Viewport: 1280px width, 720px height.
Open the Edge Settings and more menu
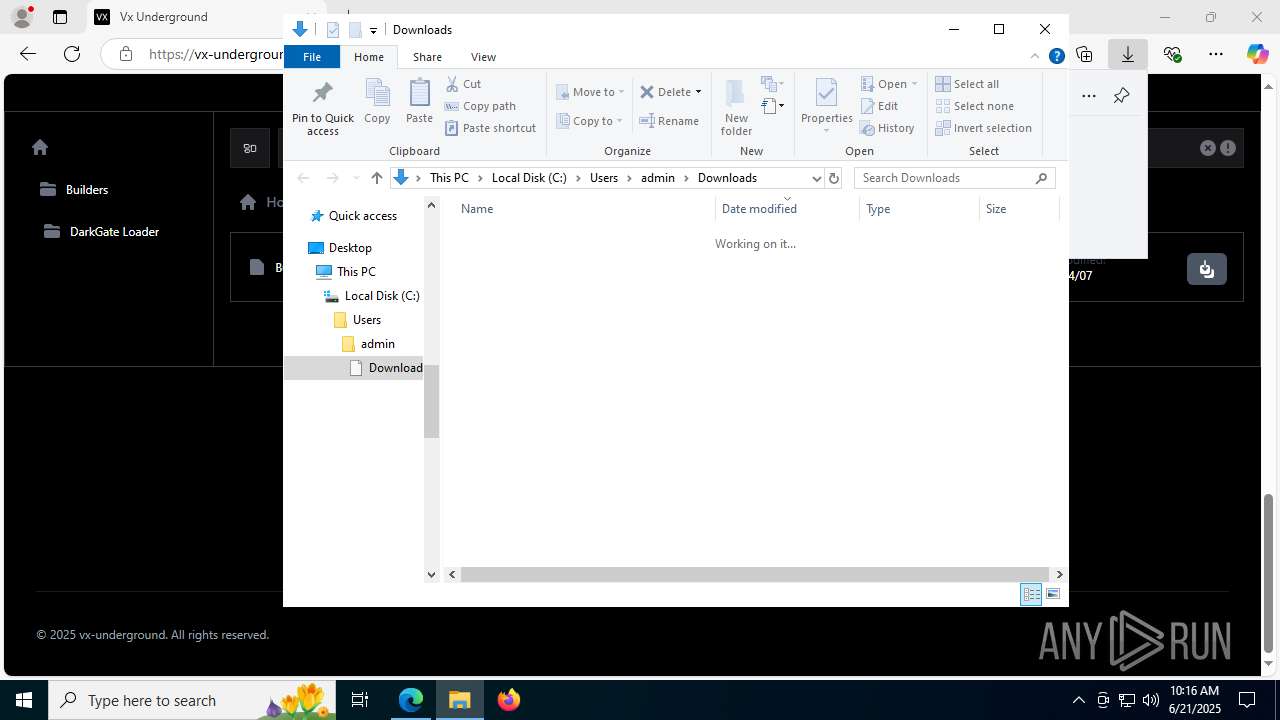point(1216,54)
